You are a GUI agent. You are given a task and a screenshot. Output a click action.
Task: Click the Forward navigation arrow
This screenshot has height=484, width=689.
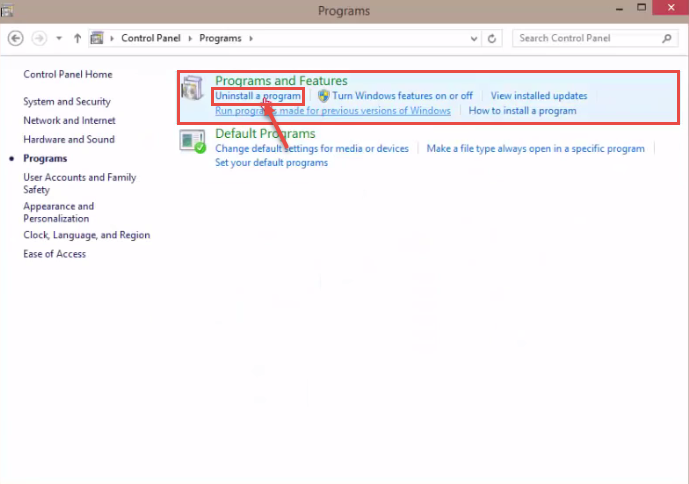pyautogui.click(x=39, y=38)
